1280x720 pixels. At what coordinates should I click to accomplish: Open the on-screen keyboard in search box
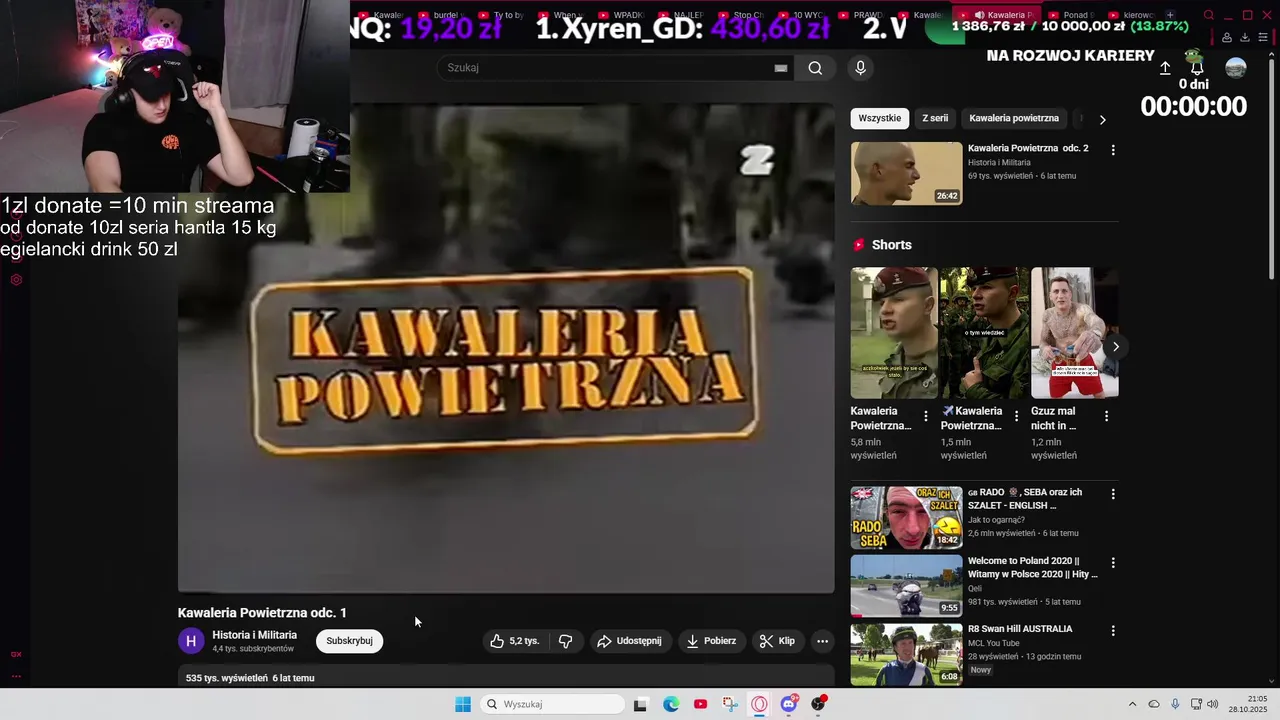click(781, 68)
